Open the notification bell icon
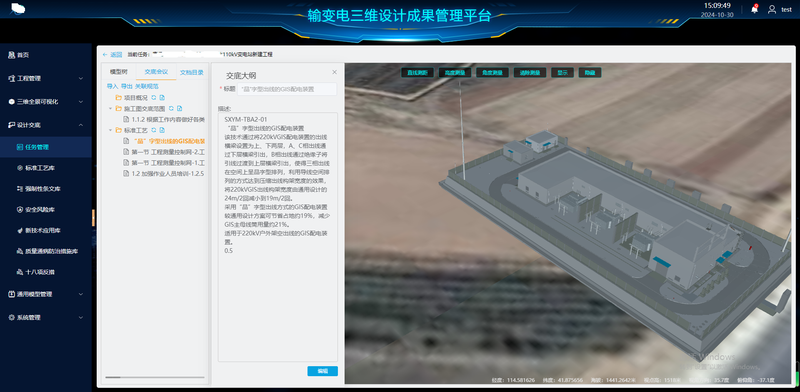This screenshot has width=800, height=392. click(755, 9)
